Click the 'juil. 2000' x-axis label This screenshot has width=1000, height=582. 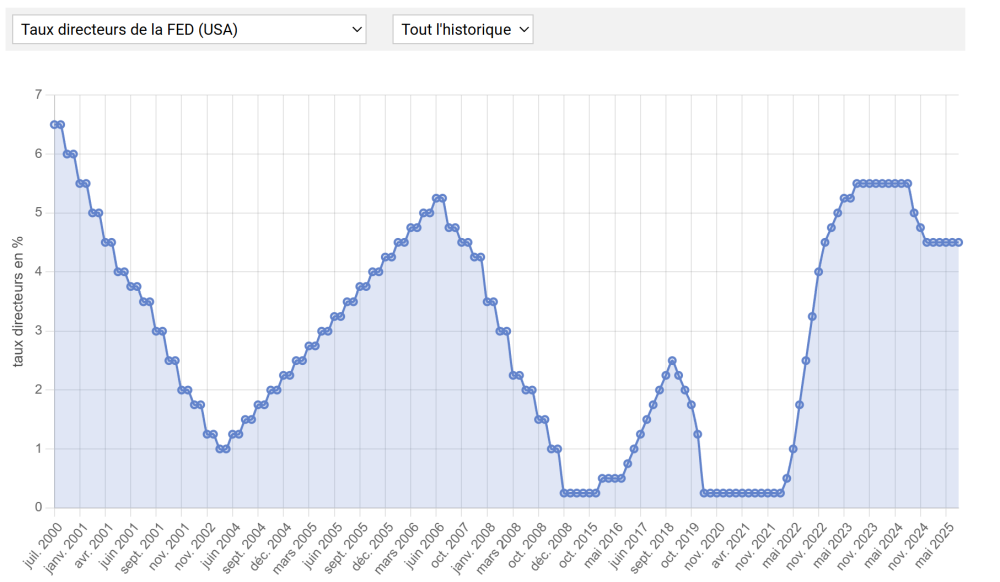(x=44, y=542)
